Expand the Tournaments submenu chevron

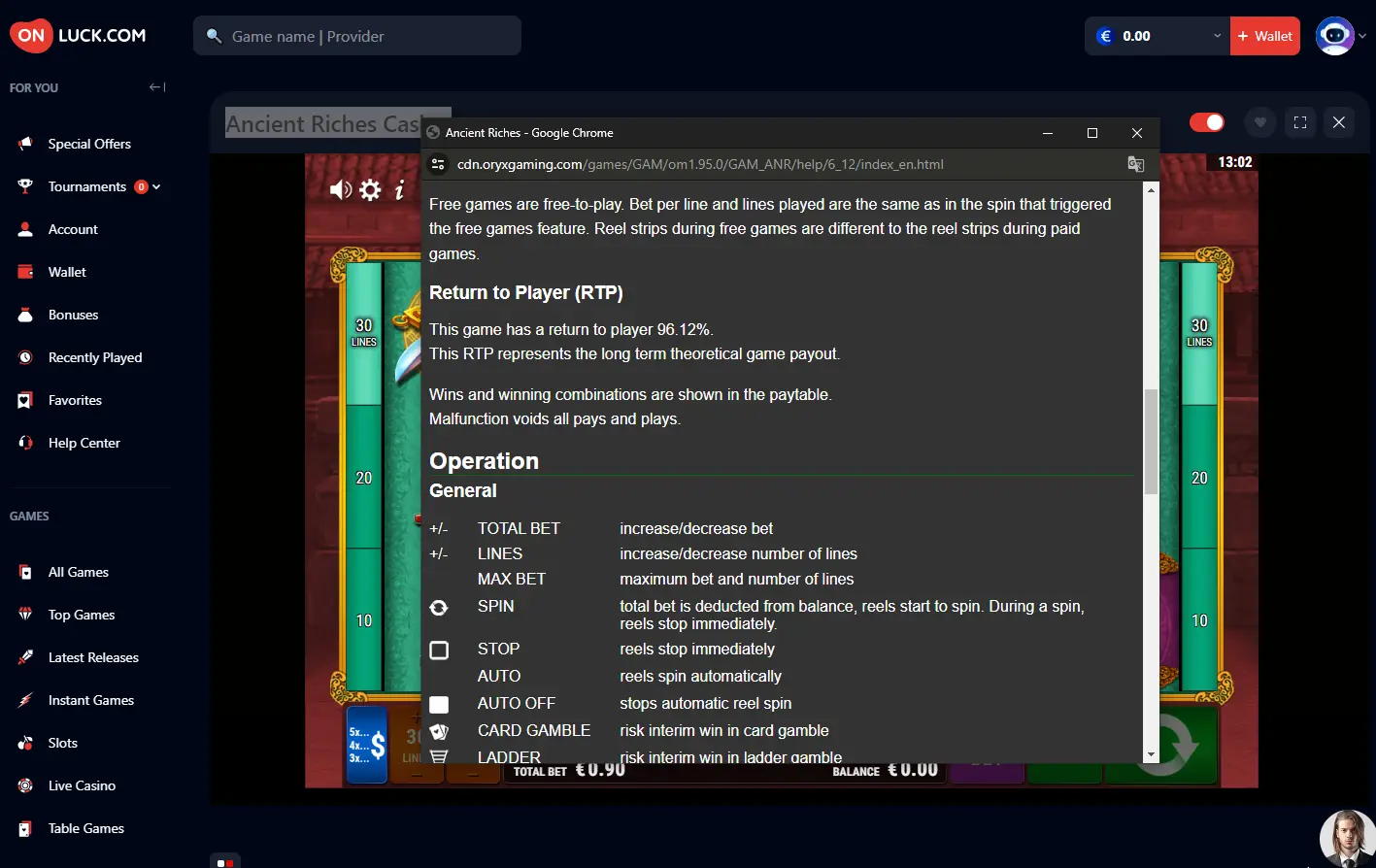coord(156,186)
